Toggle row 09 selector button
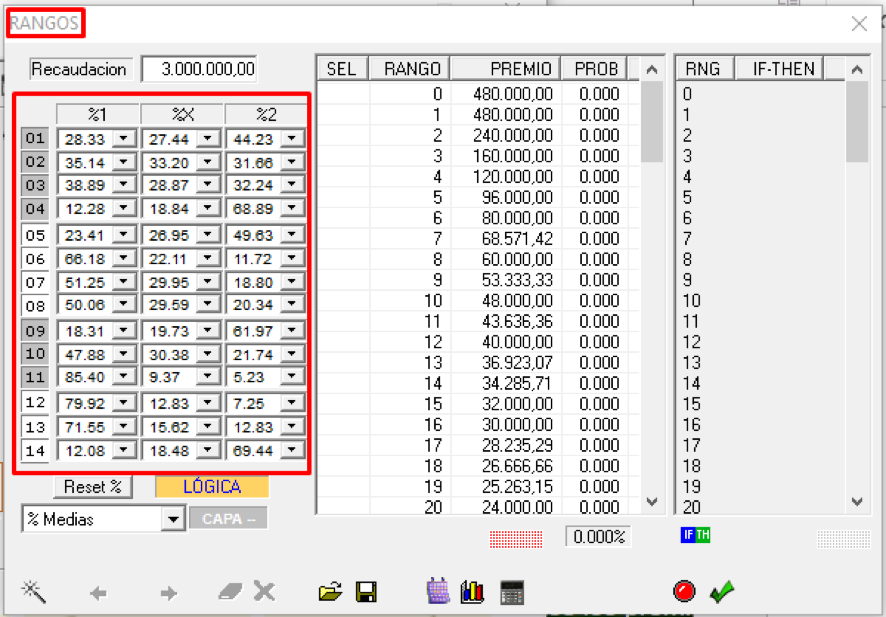Viewport: 886px width, 617px height. point(35,330)
